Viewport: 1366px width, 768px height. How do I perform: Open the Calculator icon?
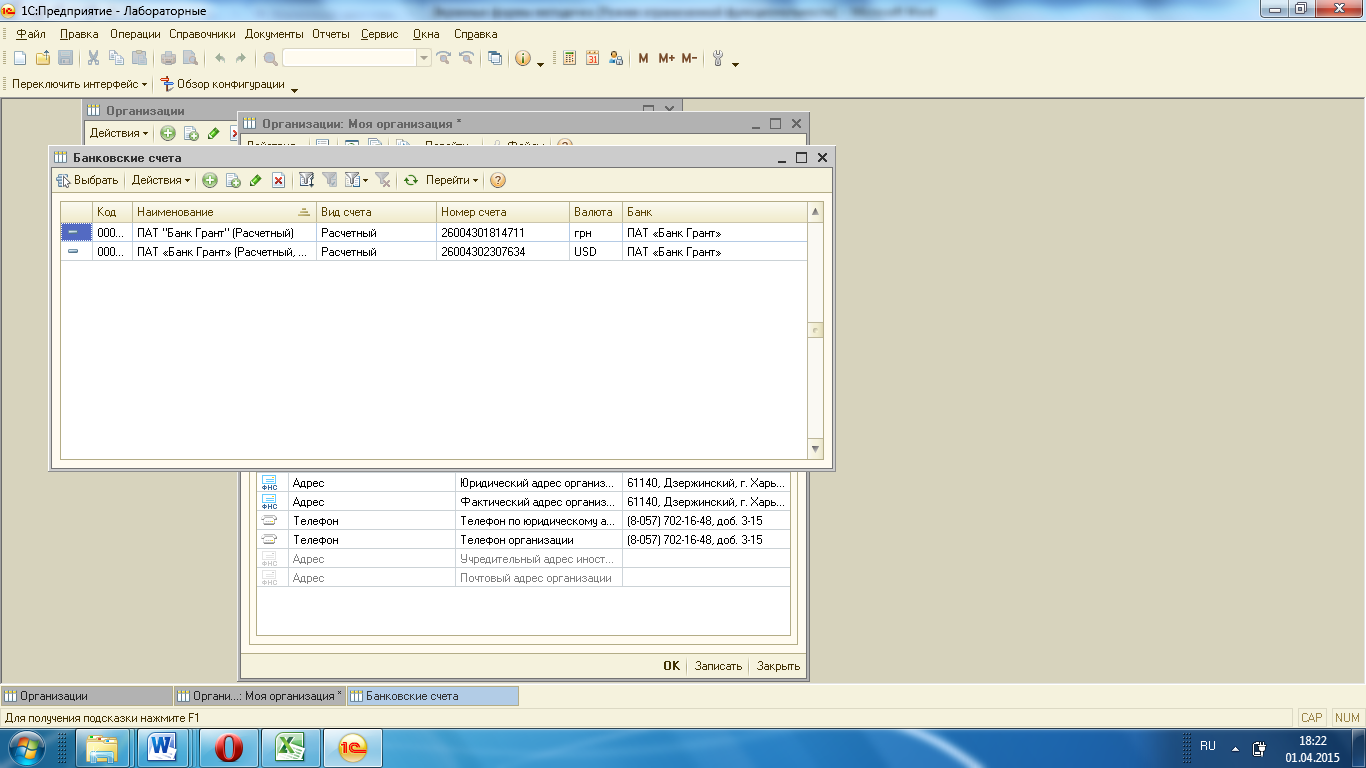point(570,58)
